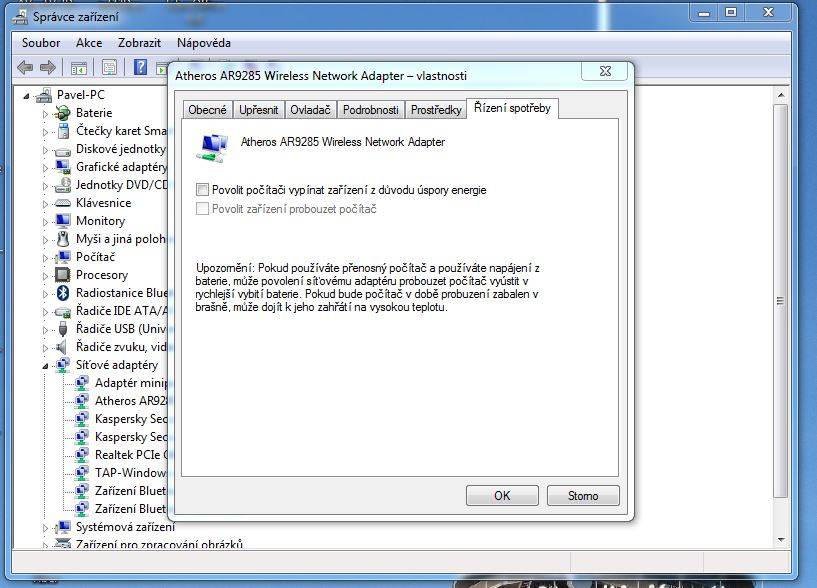Click the Realtek PCIe adapter icon

(x=82, y=455)
